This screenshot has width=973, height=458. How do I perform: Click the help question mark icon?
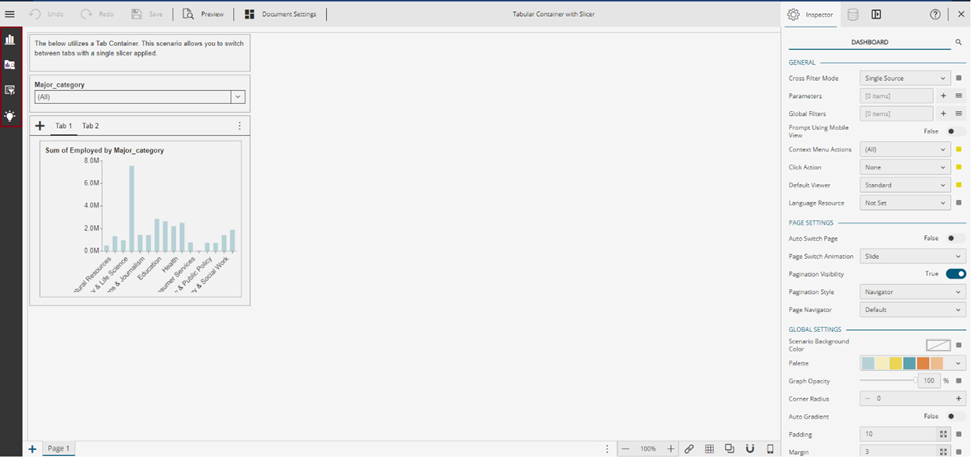pos(935,14)
